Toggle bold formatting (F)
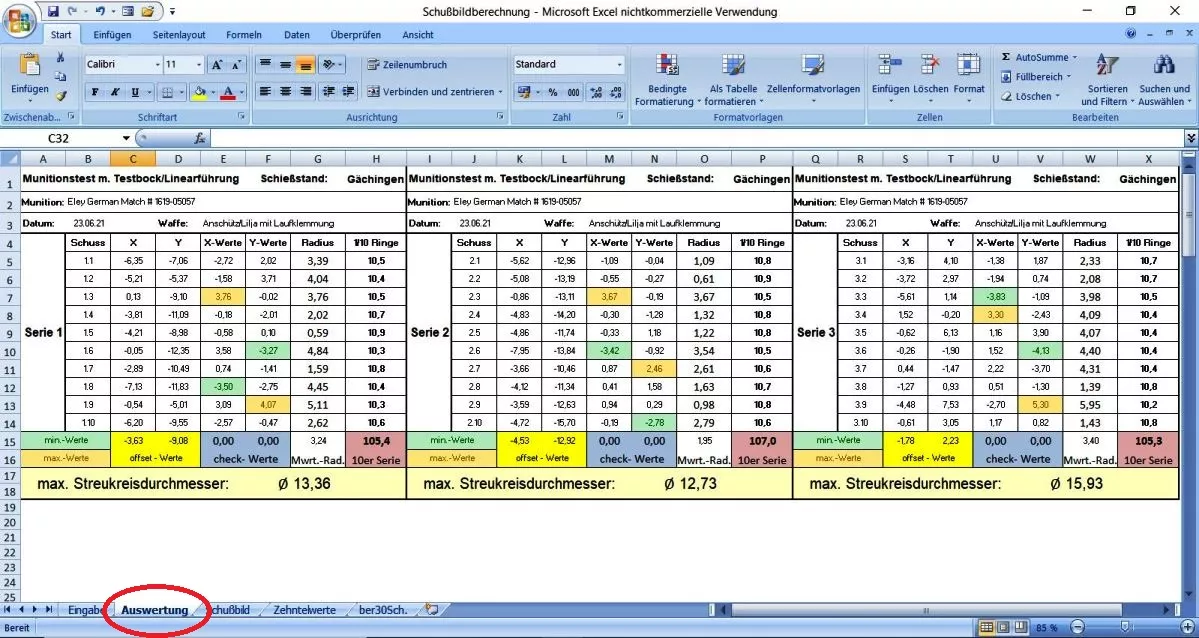 [95, 92]
